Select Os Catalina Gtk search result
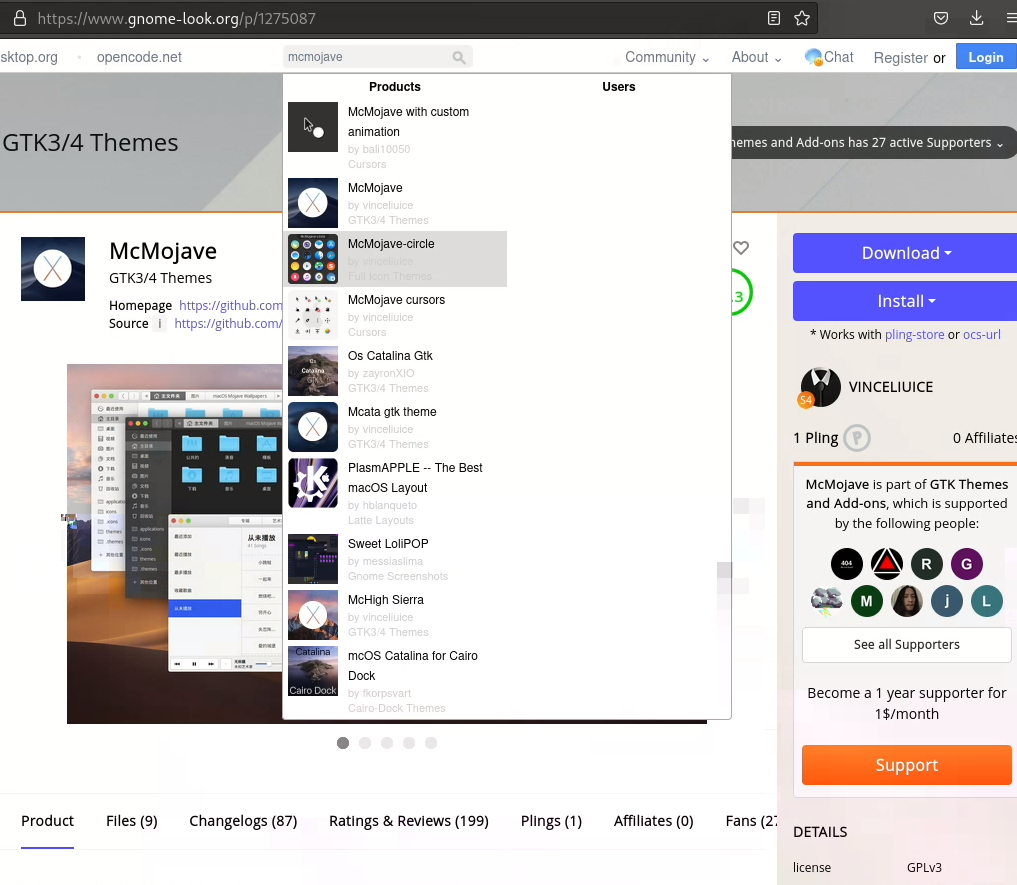Viewport: 1017px width, 885px height. (395, 371)
